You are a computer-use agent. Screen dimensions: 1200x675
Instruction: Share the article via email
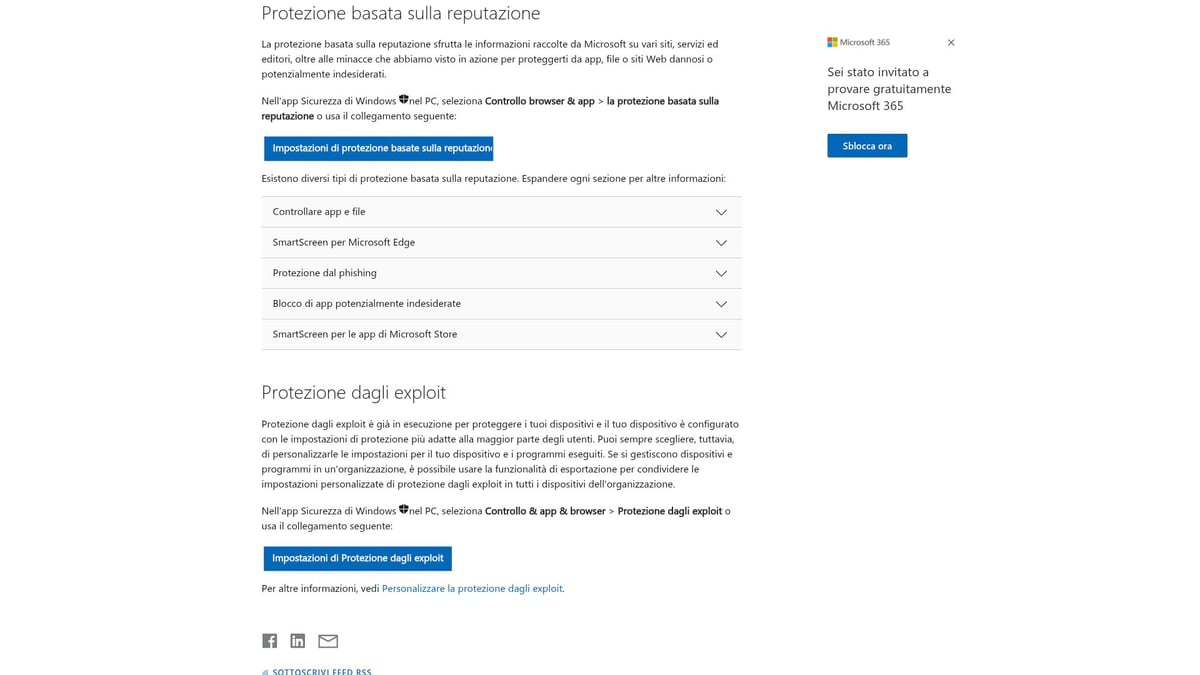(x=327, y=640)
